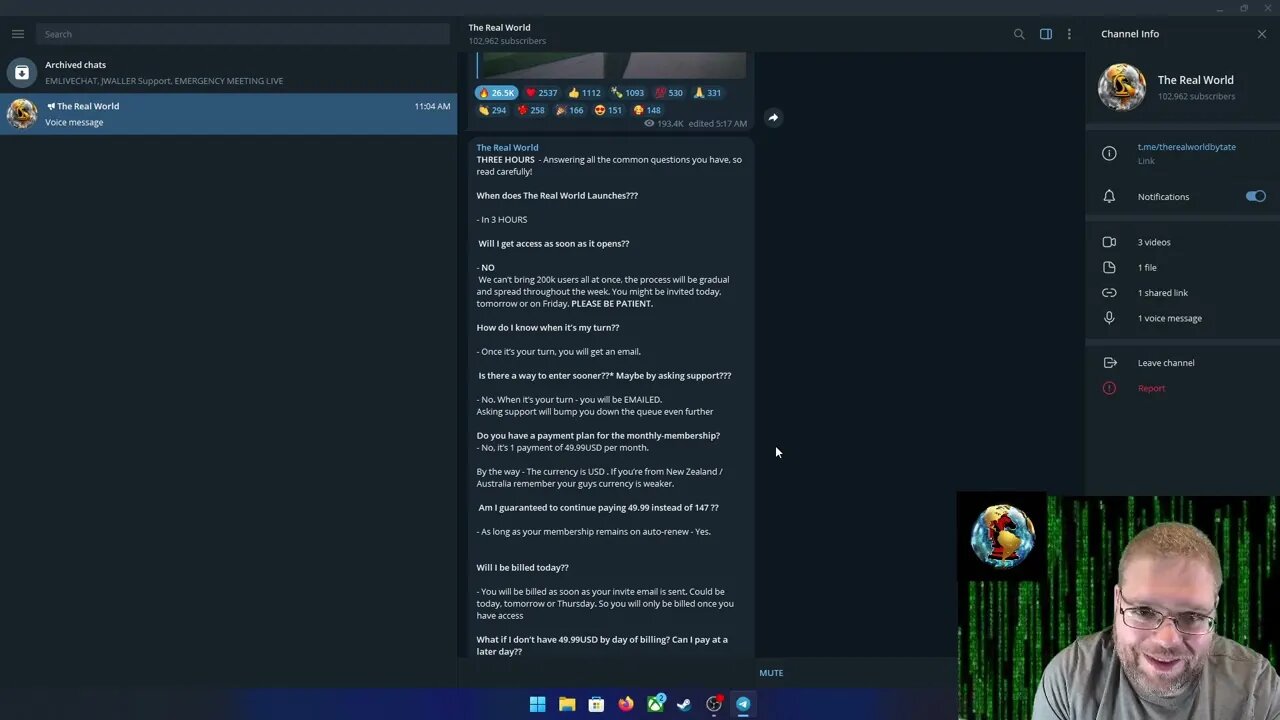
Task: Click the Search chats field
Action: pyautogui.click(x=243, y=34)
